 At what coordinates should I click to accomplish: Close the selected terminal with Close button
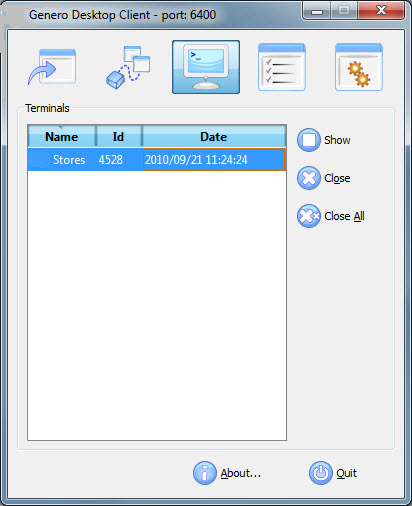point(324,178)
